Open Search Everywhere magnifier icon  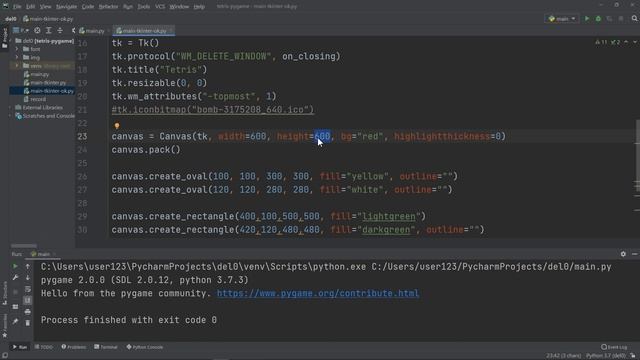pyautogui.click(x=634, y=19)
